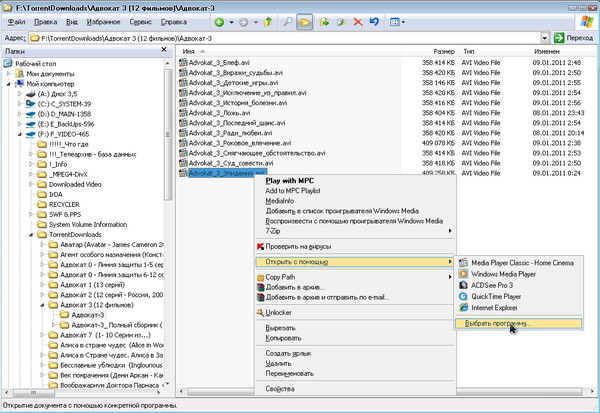
Task: Collapse the Адвокат 3 (12 фильмов) node
Action: click(x=42, y=305)
